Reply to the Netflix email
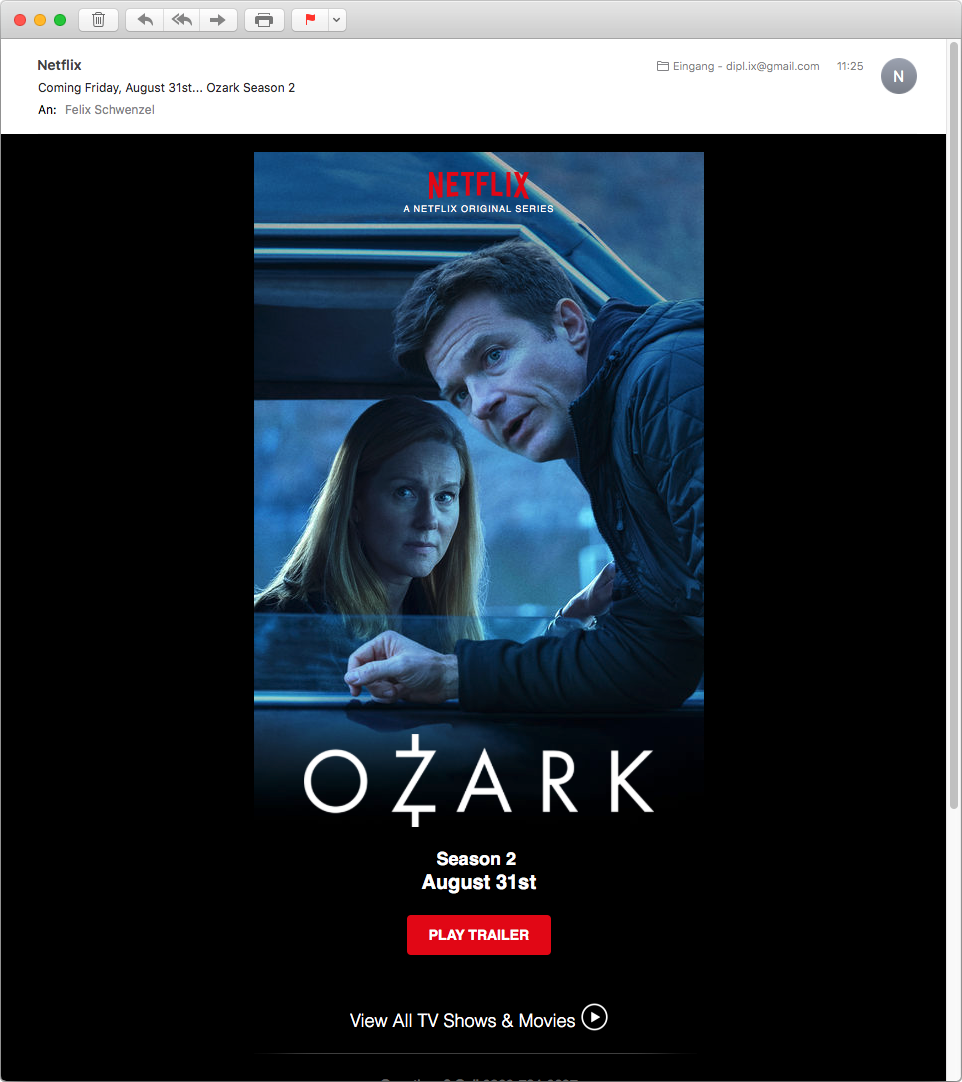Viewport: 962px width, 1082px height. tap(145, 20)
